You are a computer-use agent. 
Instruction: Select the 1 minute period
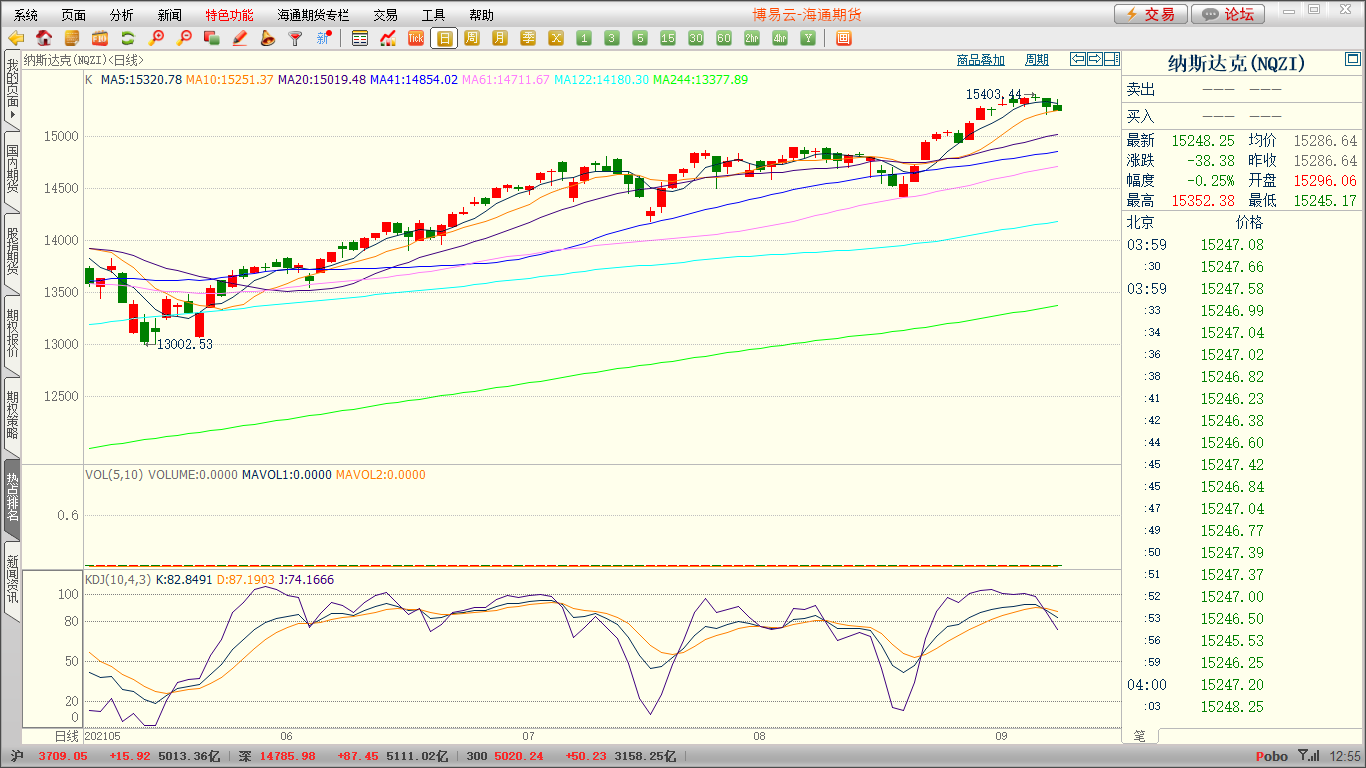(x=584, y=39)
